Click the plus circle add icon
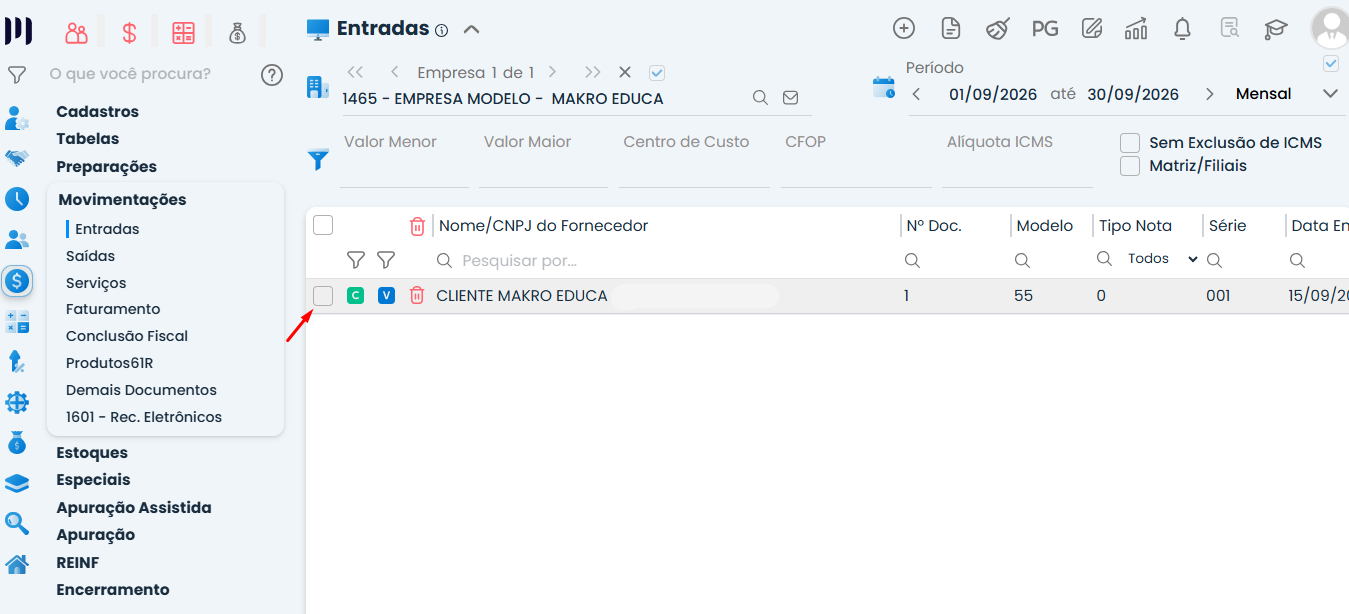Screen dimensions: 1349x614 pyautogui.click(x=904, y=29)
